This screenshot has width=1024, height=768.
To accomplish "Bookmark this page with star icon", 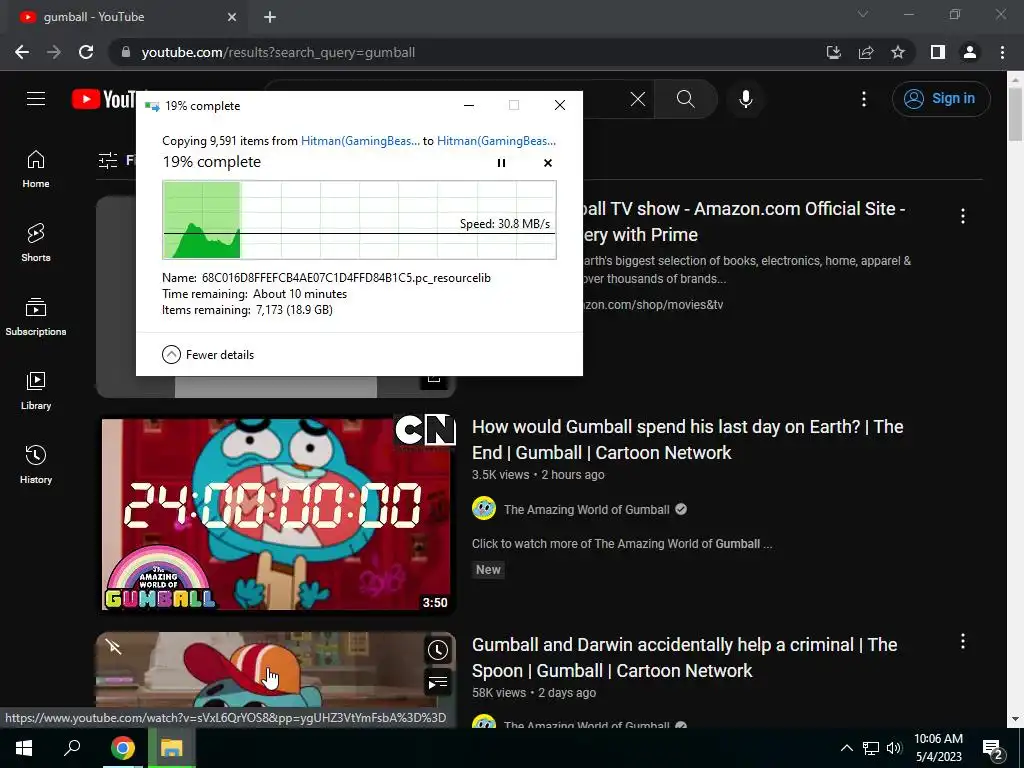I will (898, 52).
